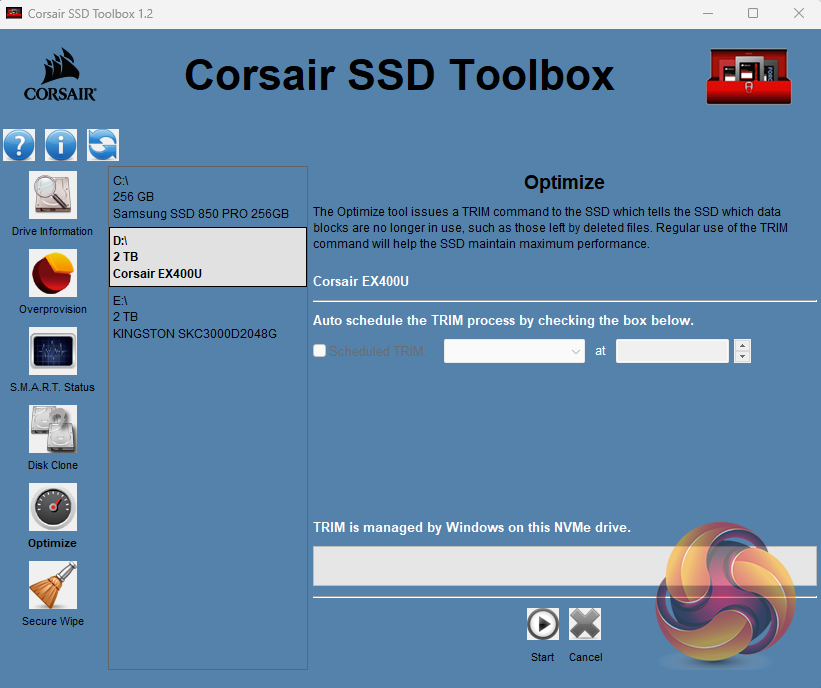Launch the Disk Clone tool
The image size is (821, 688).
click(x=53, y=430)
